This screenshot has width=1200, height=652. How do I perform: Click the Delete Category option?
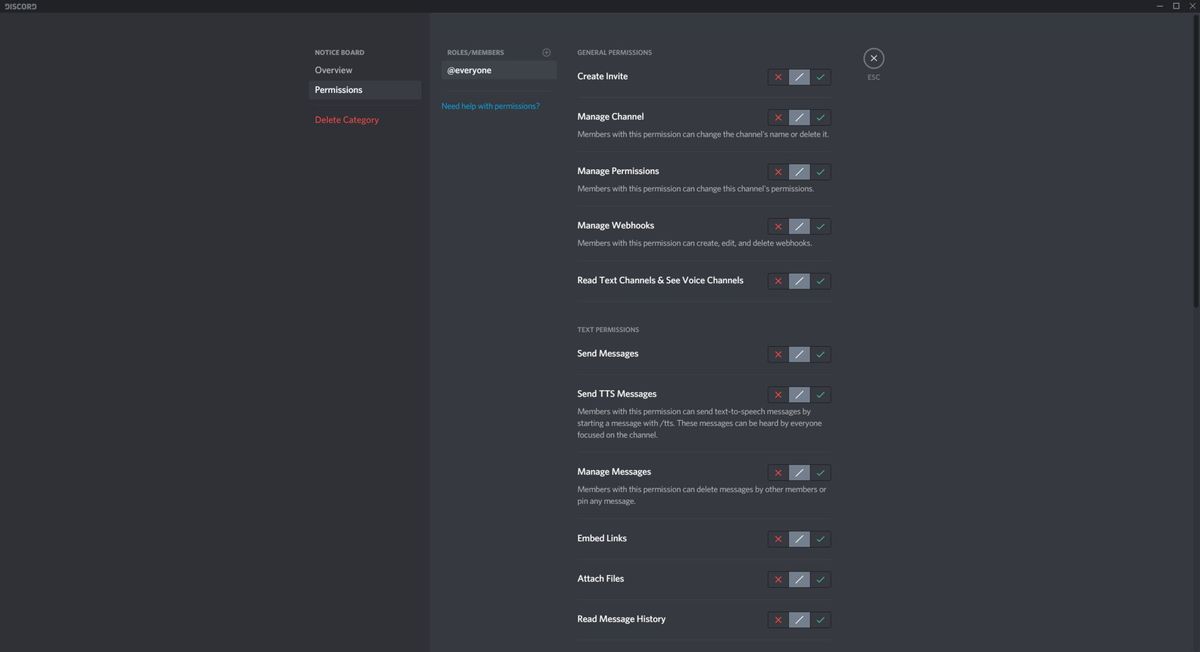click(x=346, y=119)
